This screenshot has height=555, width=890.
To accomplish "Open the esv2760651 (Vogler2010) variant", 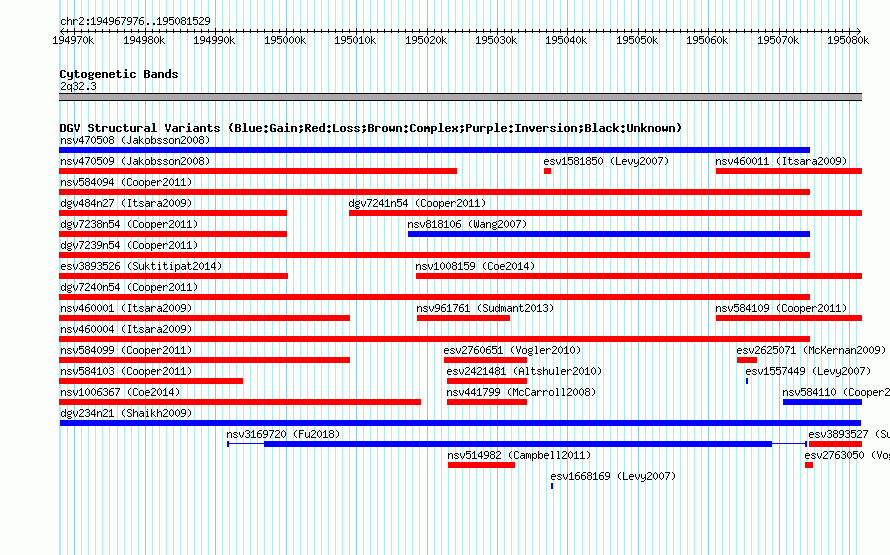I will pos(512,350).
